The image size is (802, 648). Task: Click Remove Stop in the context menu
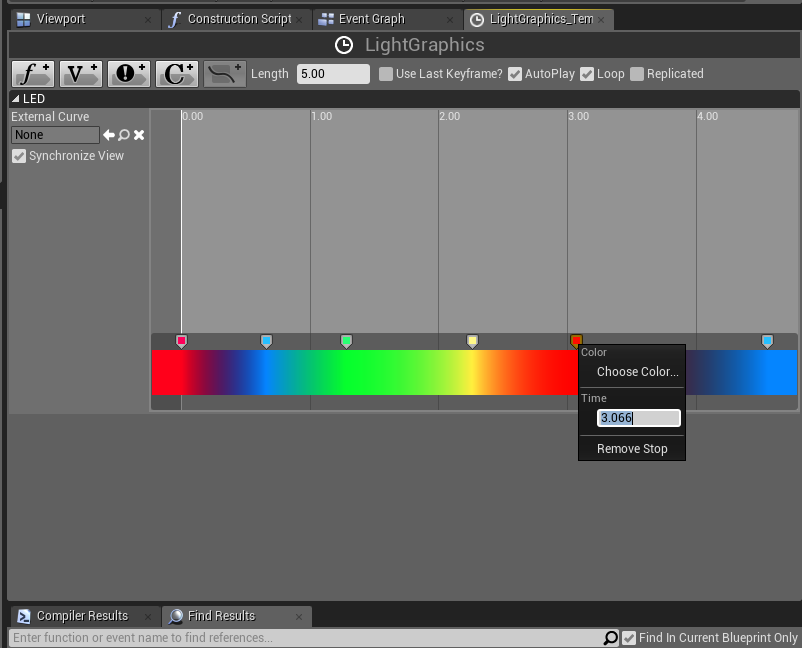(632, 449)
